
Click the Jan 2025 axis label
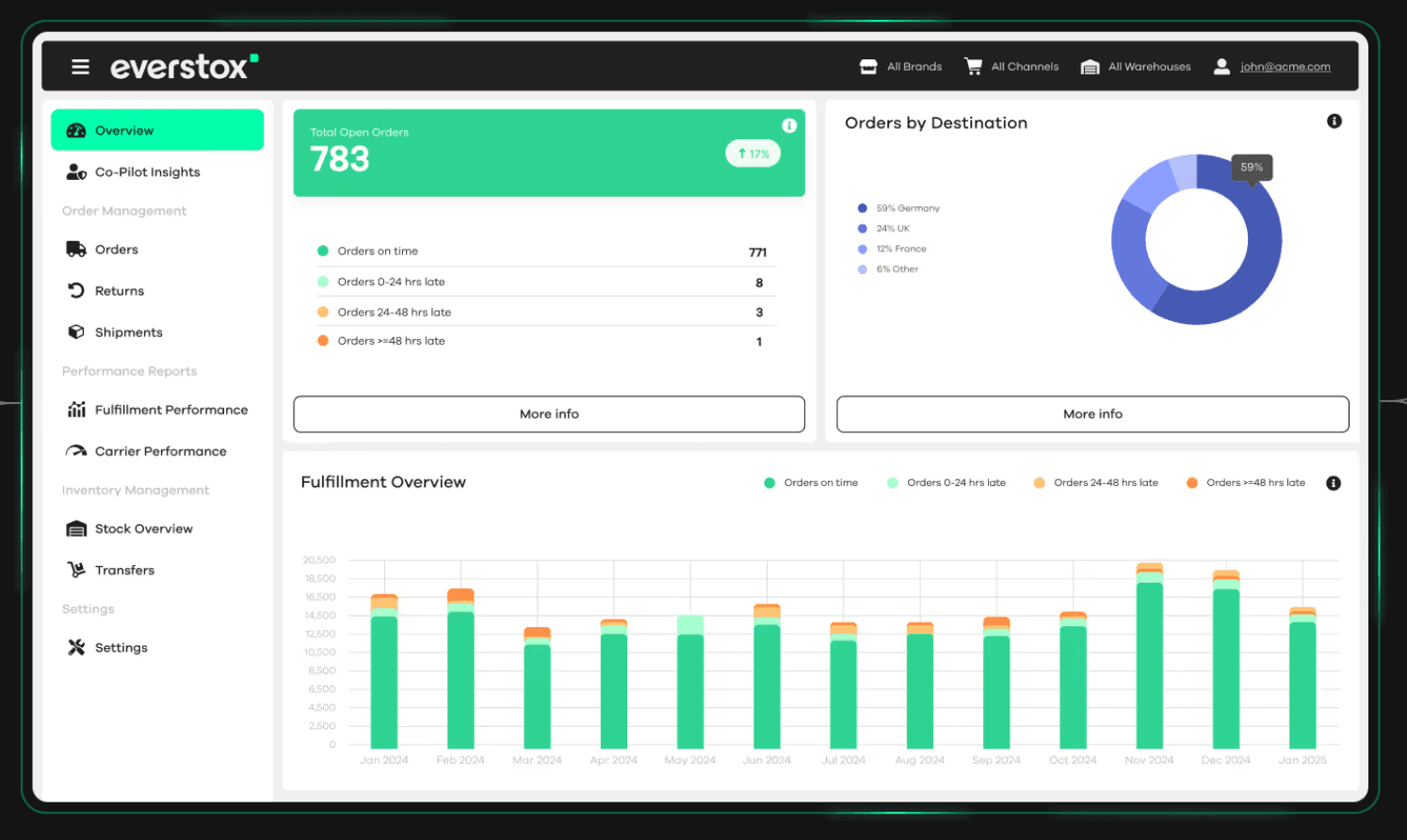[1302, 760]
